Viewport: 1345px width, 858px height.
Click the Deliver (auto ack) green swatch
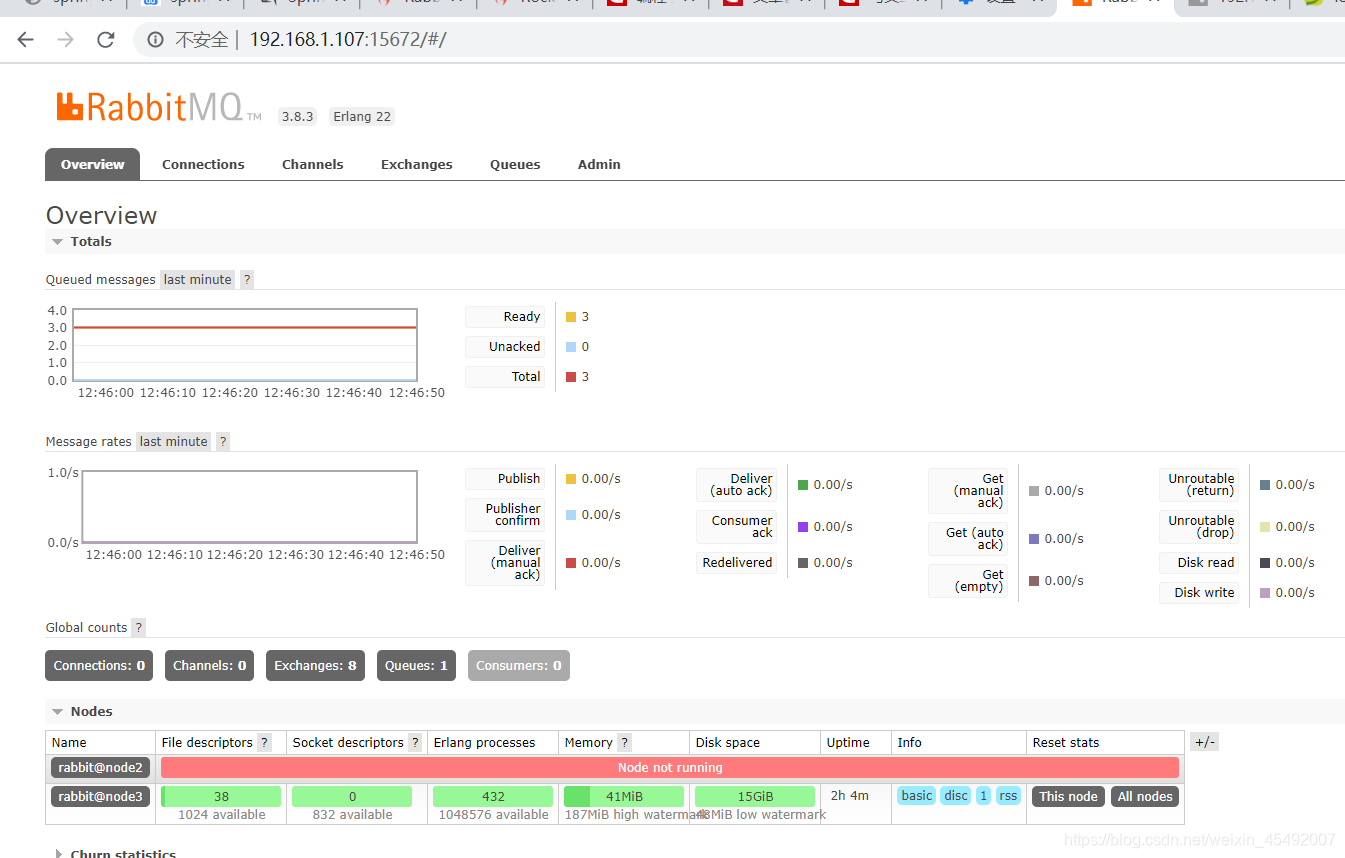pos(803,485)
